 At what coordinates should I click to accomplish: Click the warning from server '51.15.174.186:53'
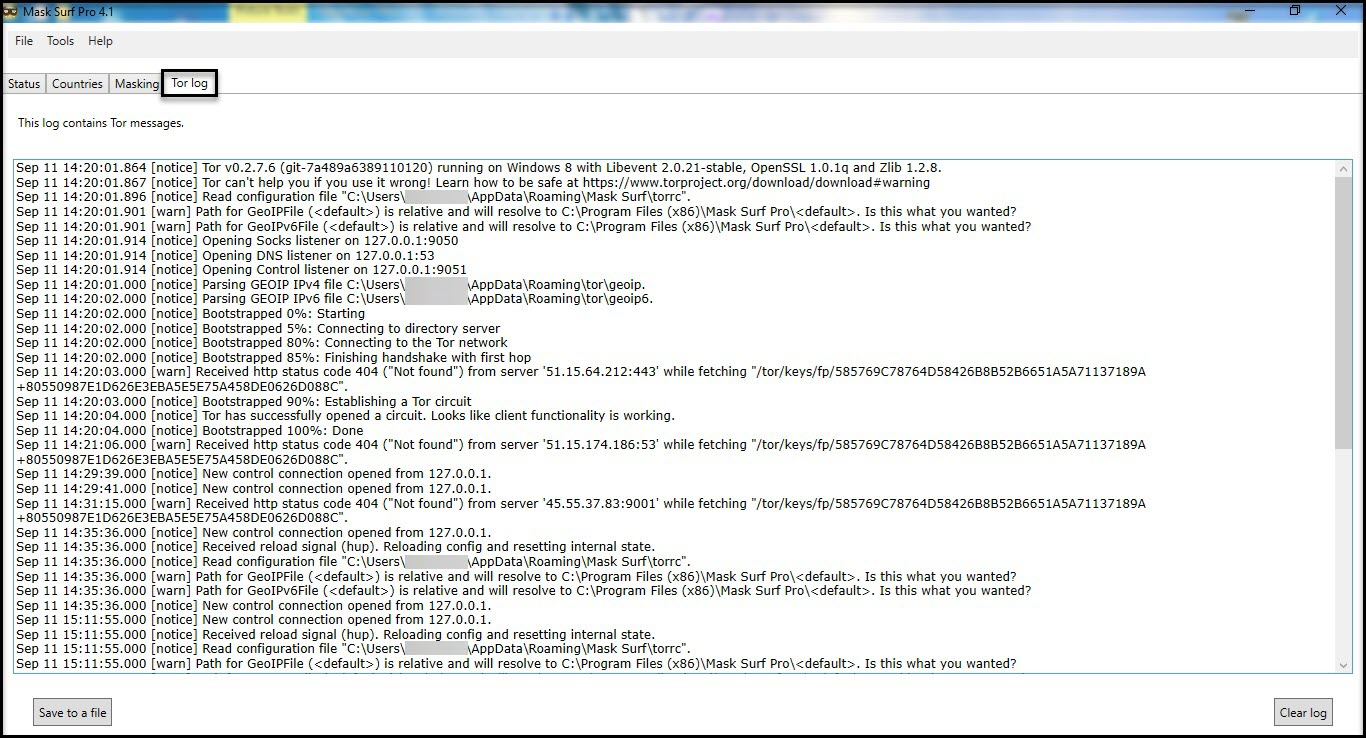pyautogui.click(x=581, y=452)
